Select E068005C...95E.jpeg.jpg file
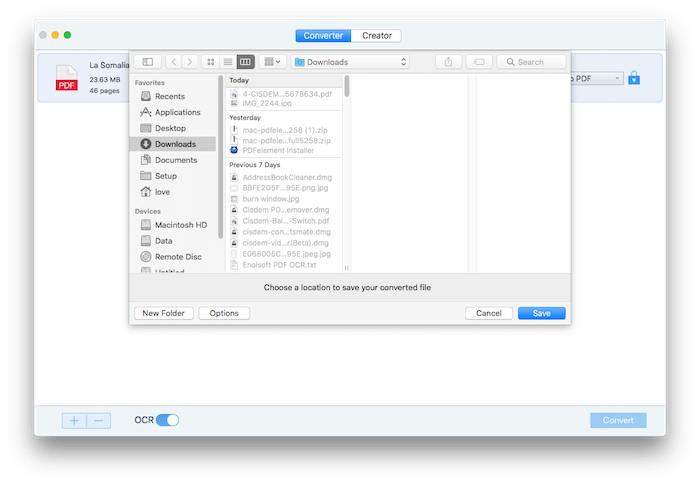The height and width of the screenshot is (485, 700). click(284, 255)
